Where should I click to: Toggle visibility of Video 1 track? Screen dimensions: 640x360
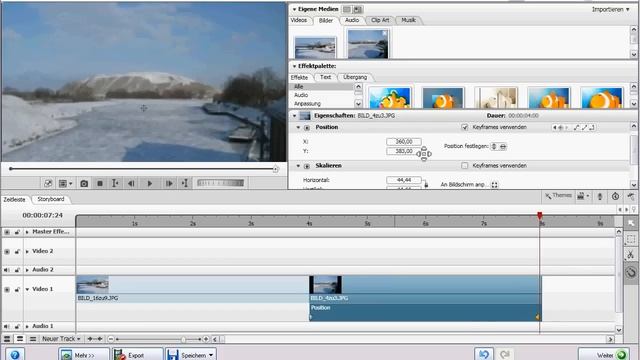[7, 289]
